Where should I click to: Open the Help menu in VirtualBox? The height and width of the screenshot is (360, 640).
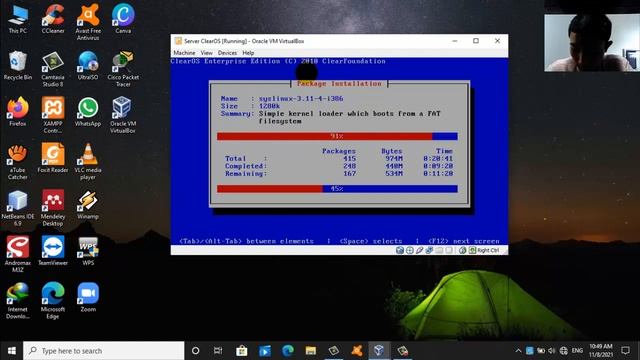pos(248,53)
